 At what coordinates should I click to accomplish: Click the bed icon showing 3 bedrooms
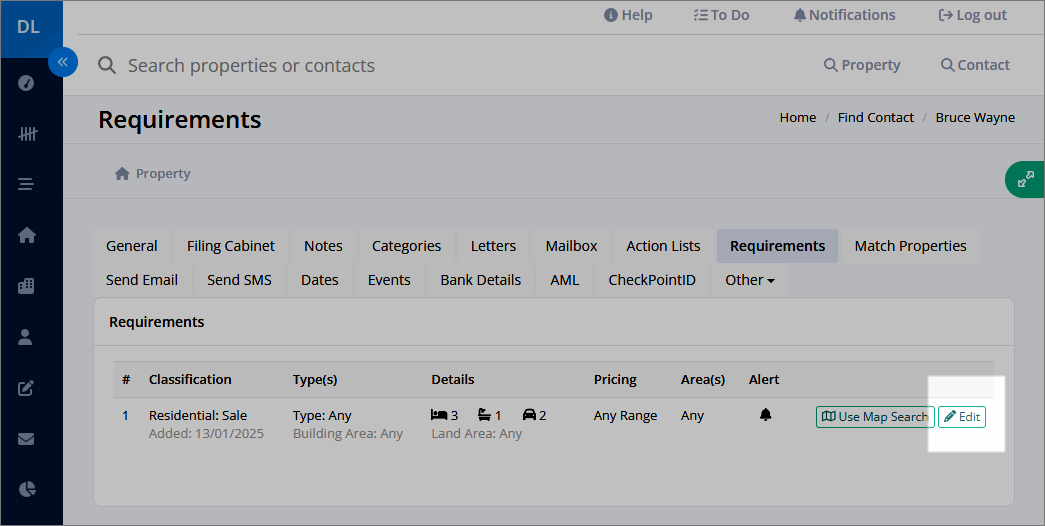439,415
